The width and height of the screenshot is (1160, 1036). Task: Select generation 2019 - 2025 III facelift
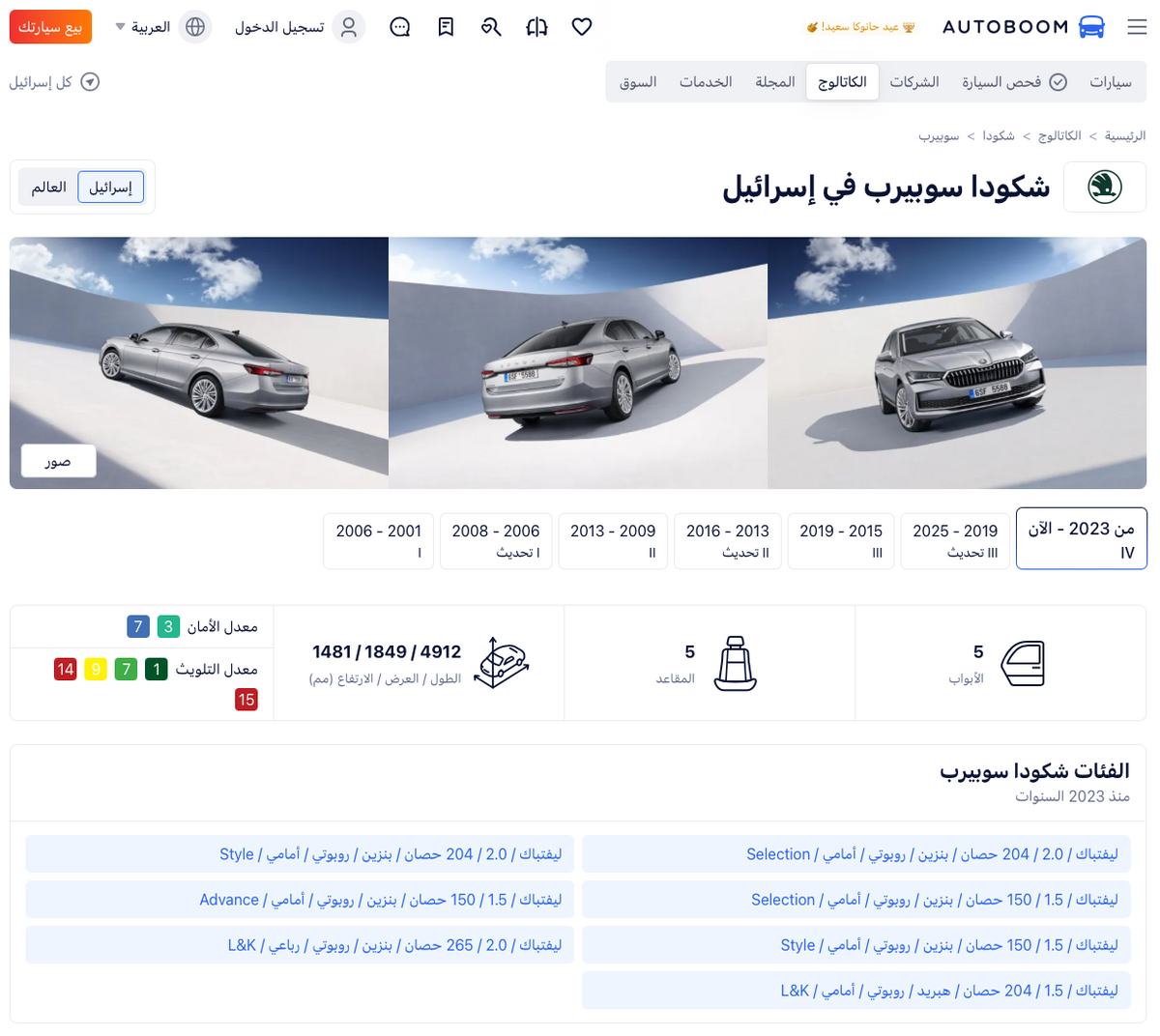tap(955, 540)
